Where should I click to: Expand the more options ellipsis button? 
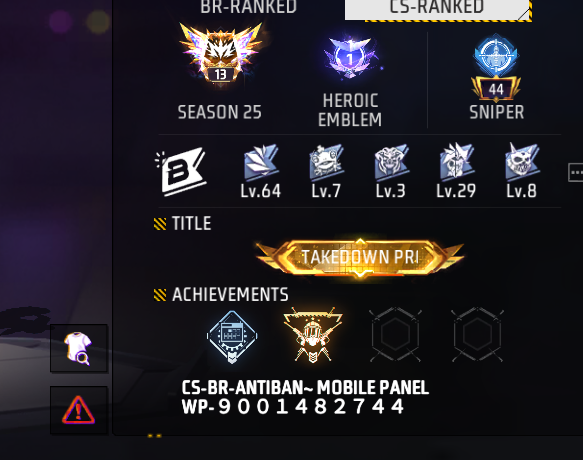tap(576, 172)
